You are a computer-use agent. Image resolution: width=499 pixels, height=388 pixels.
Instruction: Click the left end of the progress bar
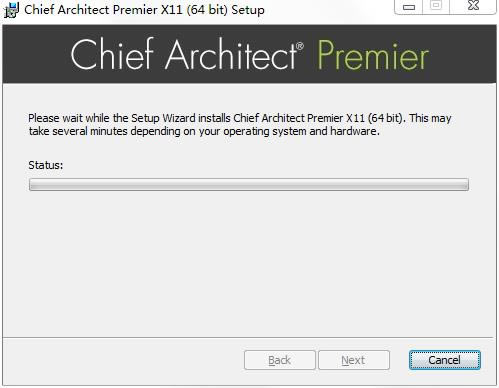tap(33, 184)
